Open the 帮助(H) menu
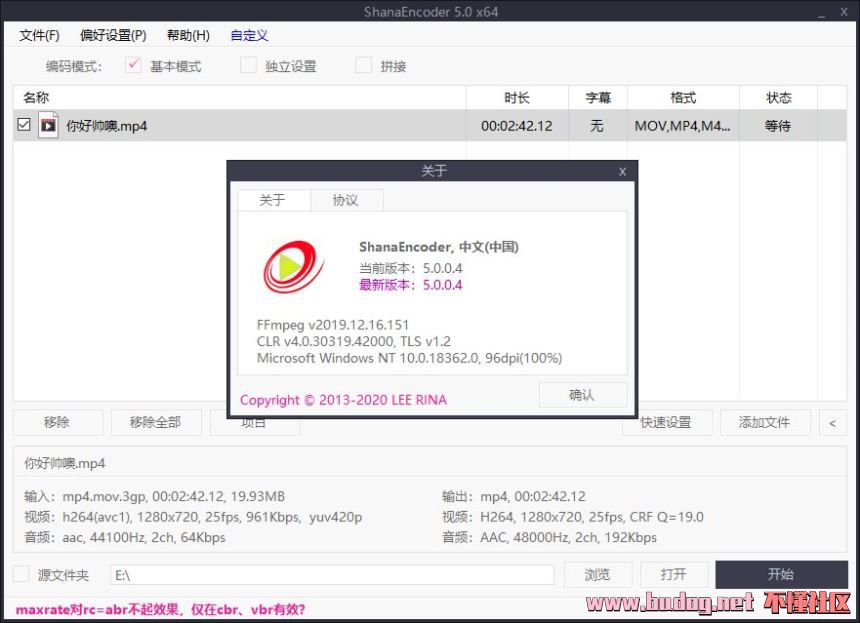860x623 pixels. [x=188, y=36]
